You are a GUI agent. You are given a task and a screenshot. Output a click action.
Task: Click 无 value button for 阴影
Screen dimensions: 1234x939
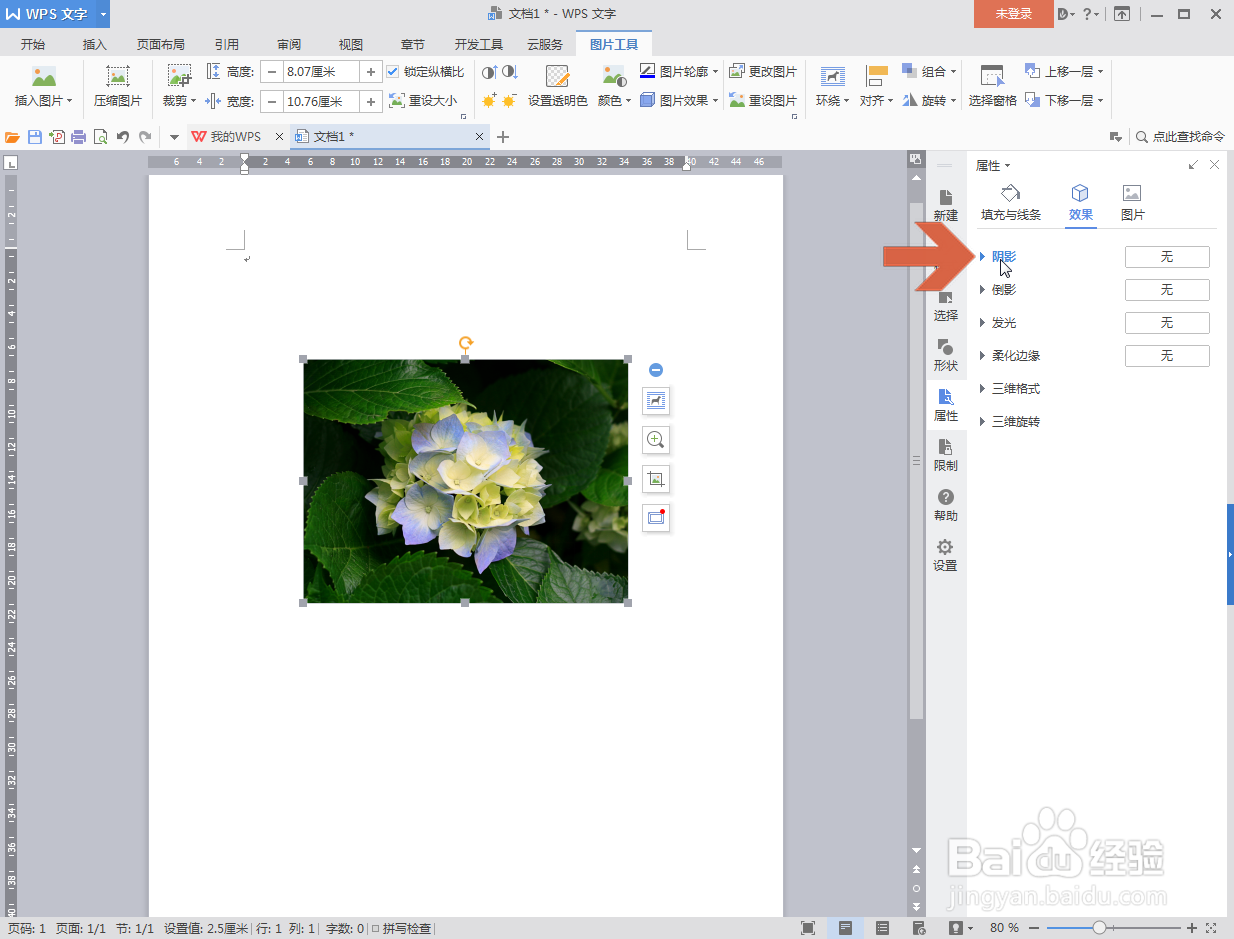(1167, 257)
